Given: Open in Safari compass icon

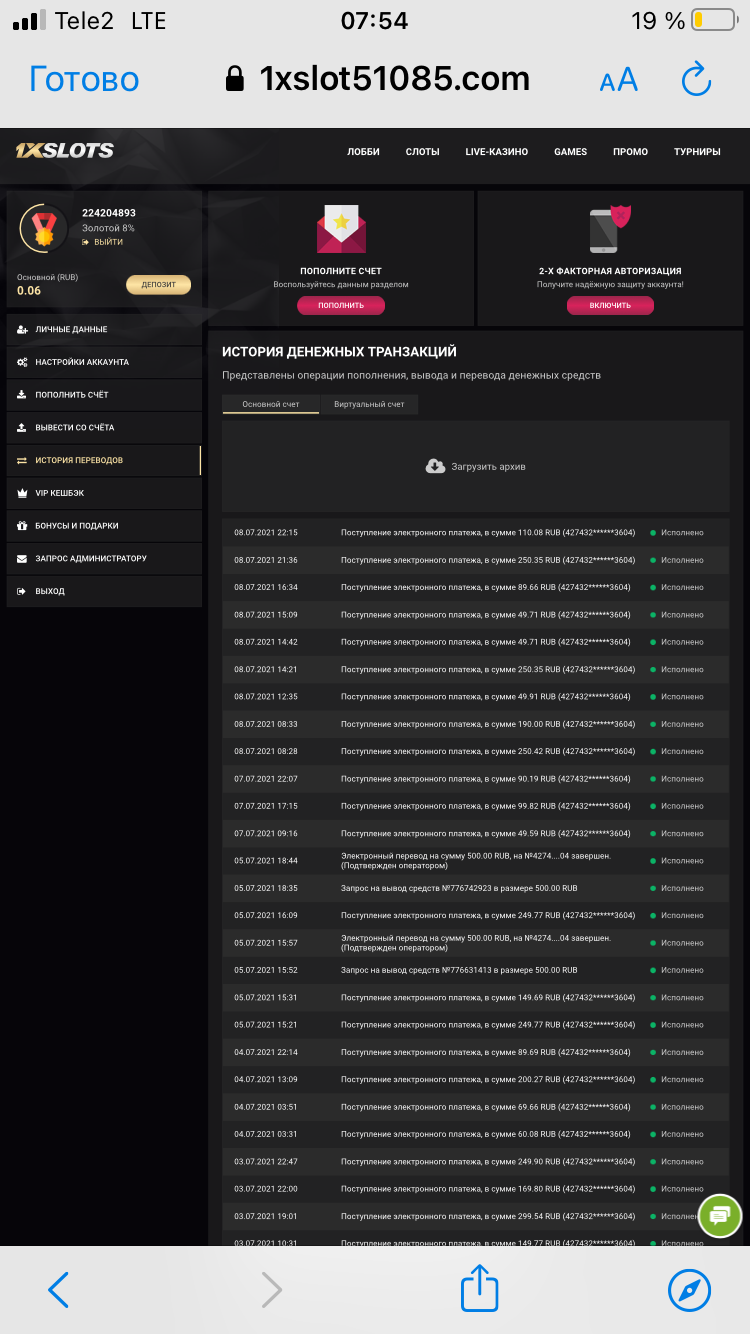Looking at the screenshot, I should 689,1290.
